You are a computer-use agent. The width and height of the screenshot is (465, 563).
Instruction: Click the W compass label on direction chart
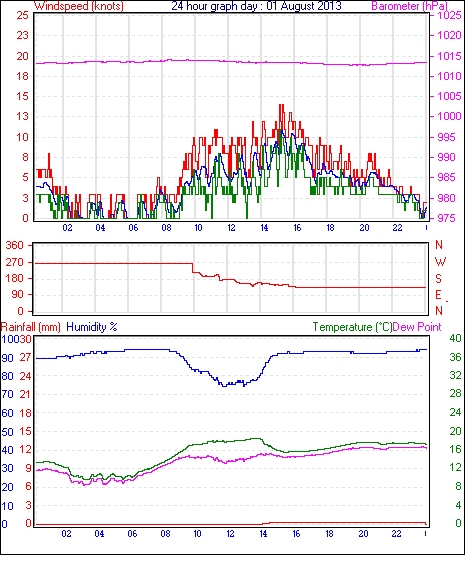(x=440, y=262)
